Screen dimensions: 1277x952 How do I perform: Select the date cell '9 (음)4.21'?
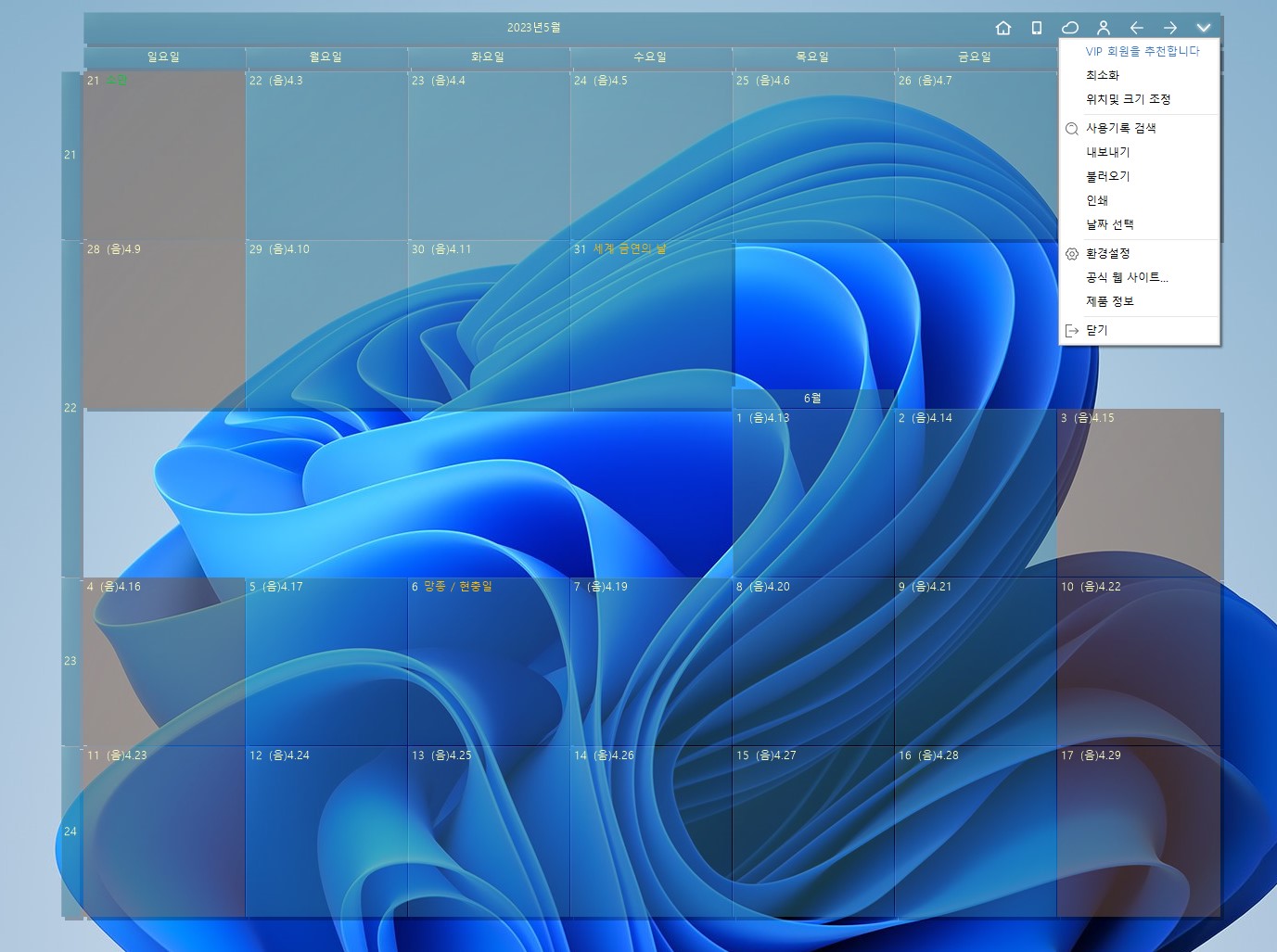click(976, 662)
